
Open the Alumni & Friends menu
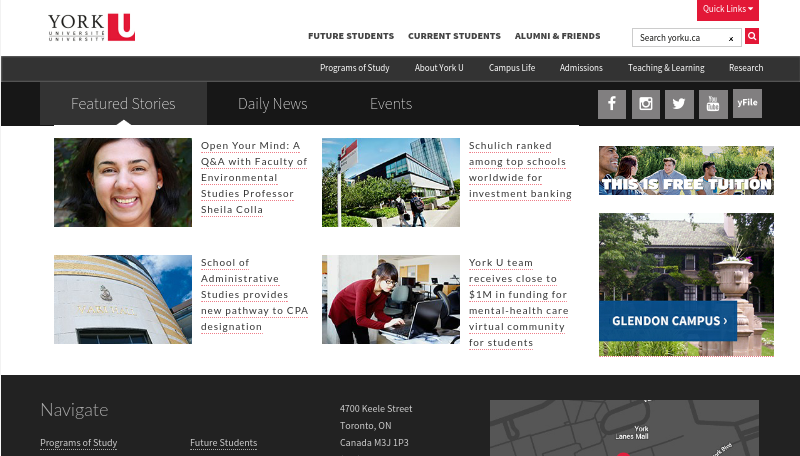pyautogui.click(x=557, y=36)
